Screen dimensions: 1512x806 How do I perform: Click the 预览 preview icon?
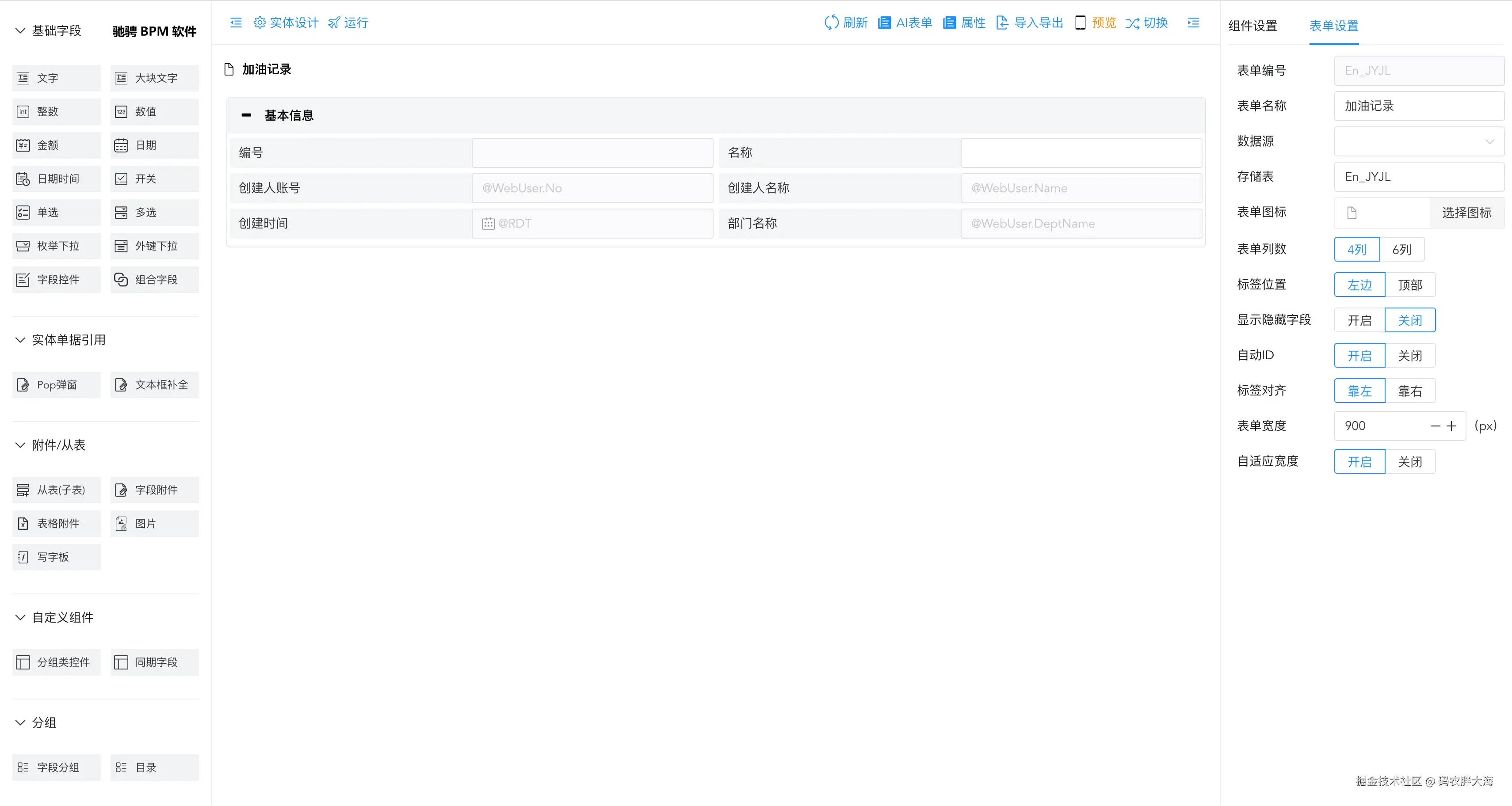(x=1080, y=22)
